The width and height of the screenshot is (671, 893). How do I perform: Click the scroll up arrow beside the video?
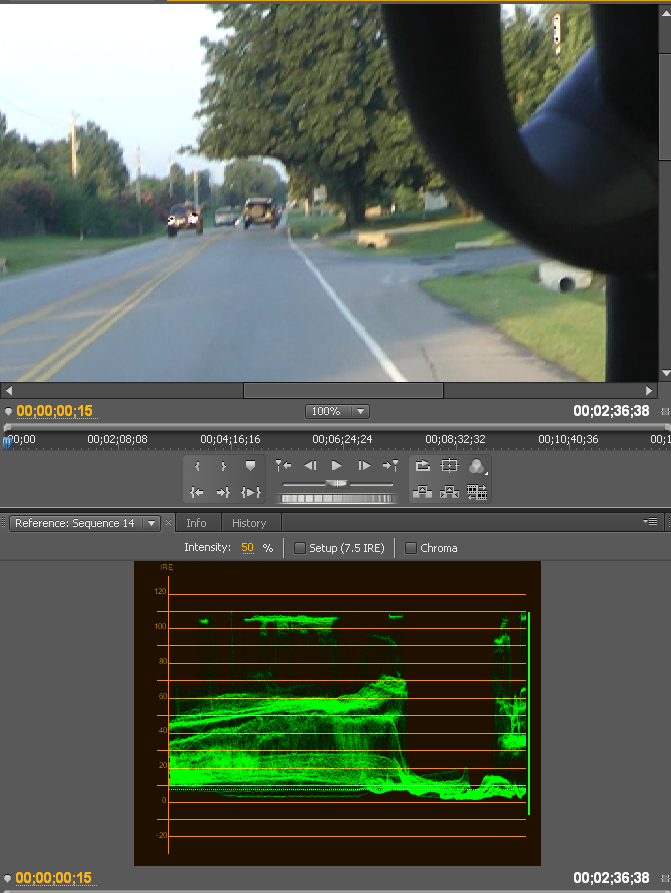coord(665,13)
